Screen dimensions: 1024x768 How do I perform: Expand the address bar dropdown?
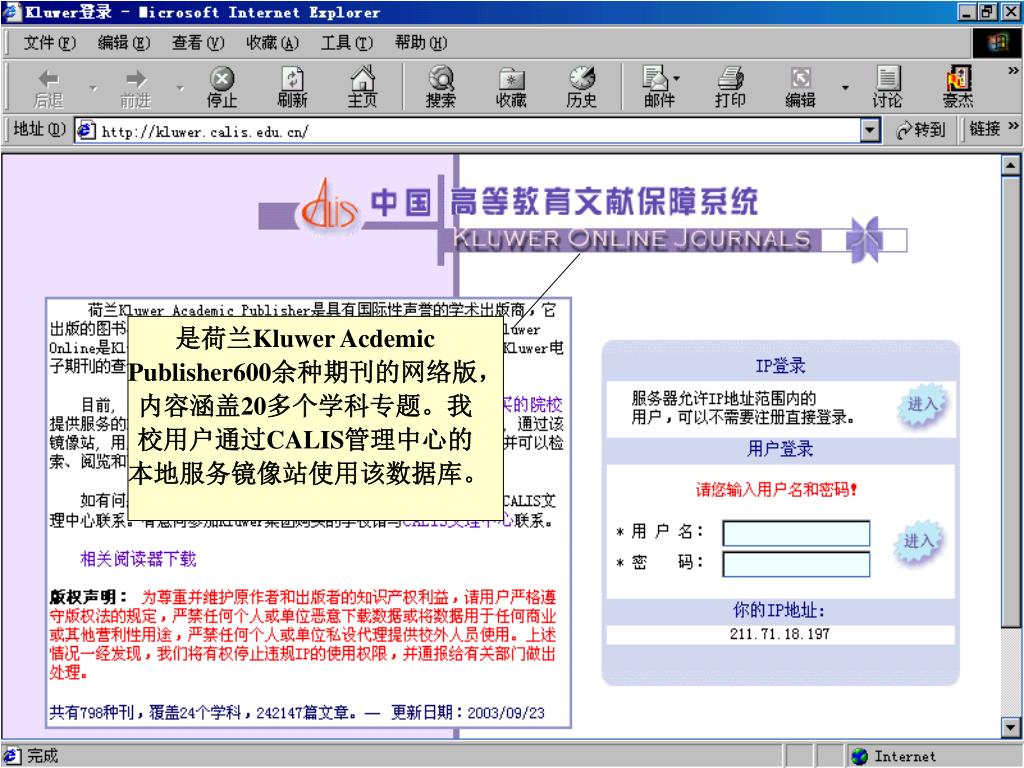pyautogui.click(x=869, y=131)
